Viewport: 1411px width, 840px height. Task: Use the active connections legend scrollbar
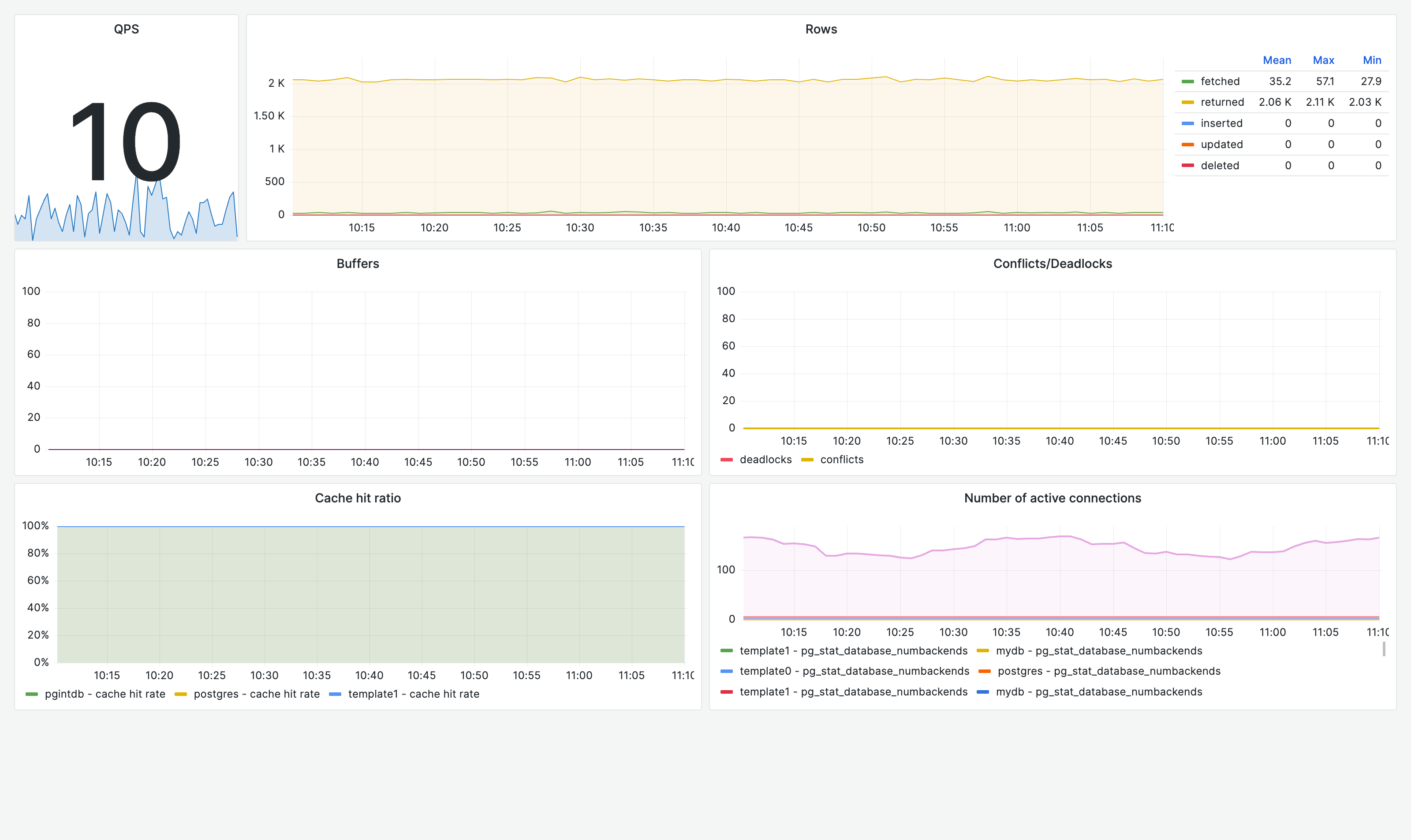pos(1384,649)
